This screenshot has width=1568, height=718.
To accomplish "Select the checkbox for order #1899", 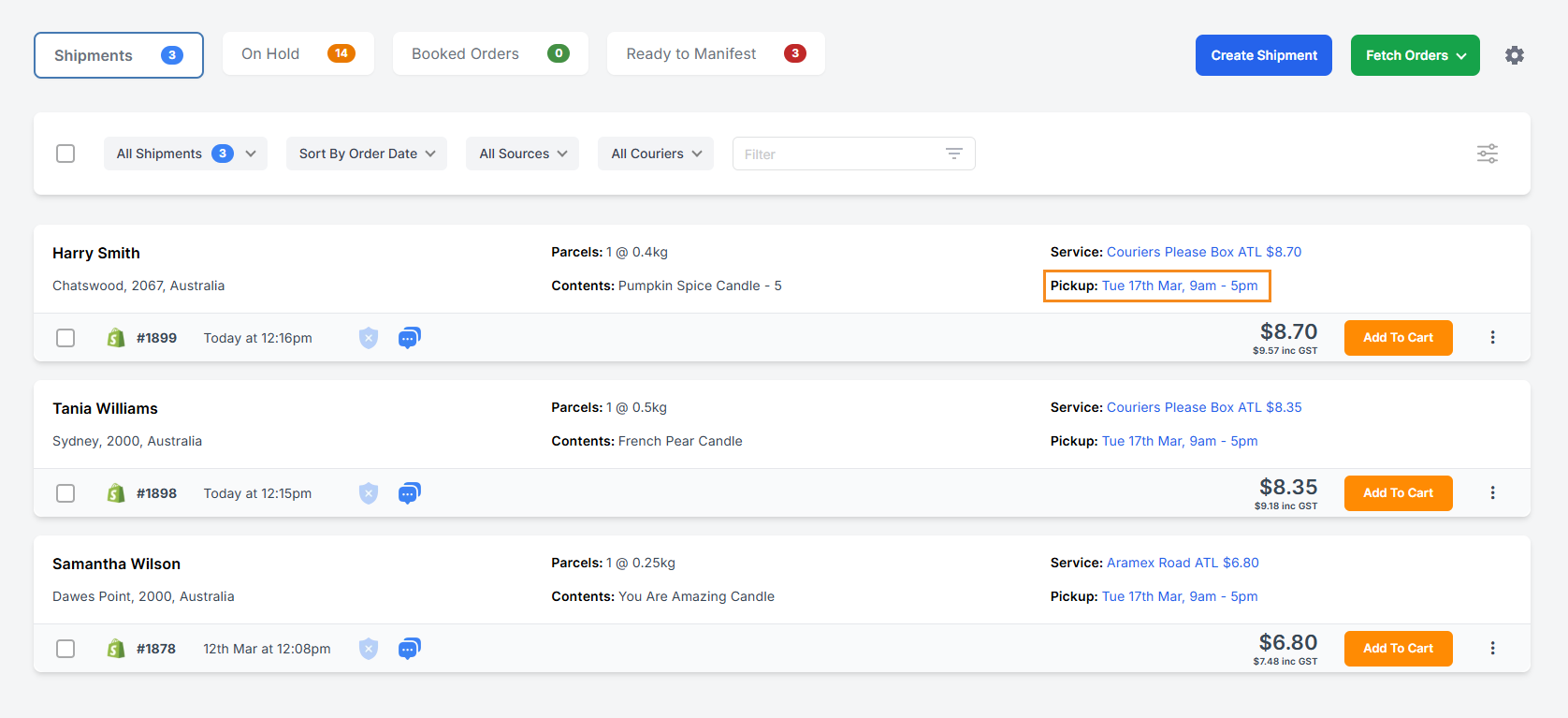I will click(65, 338).
